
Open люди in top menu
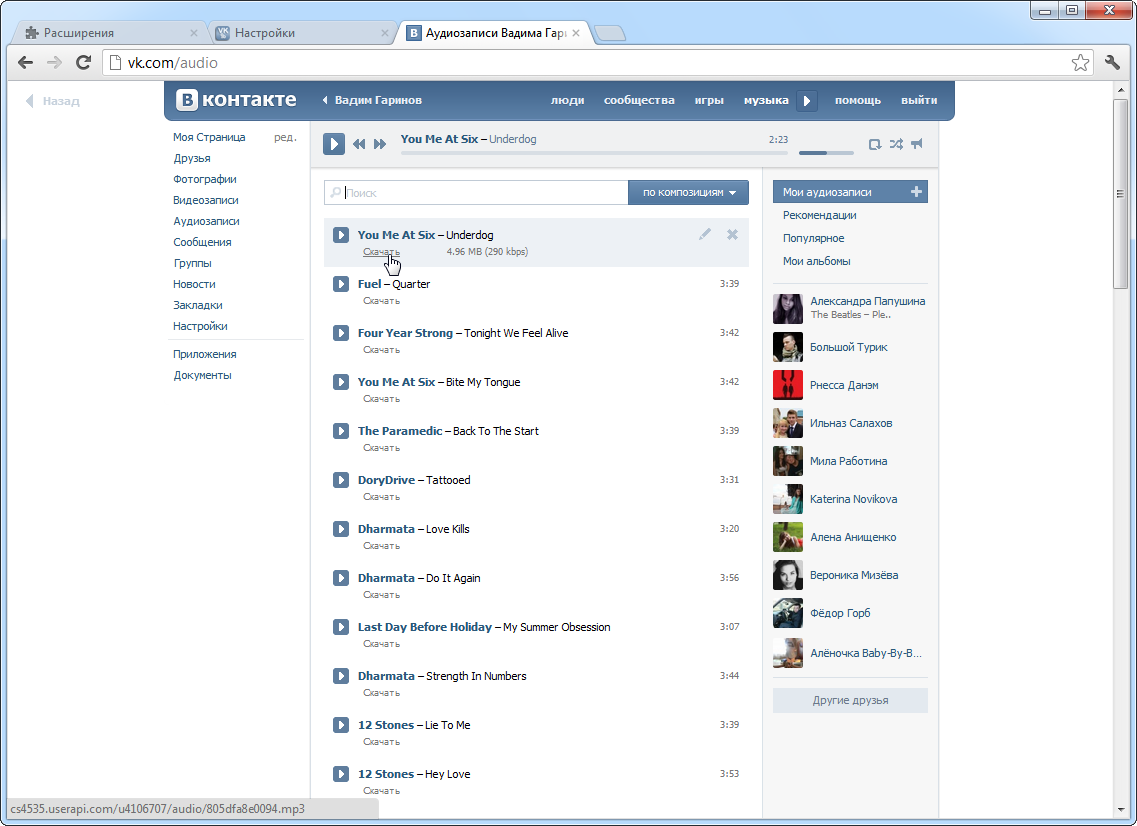[567, 100]
